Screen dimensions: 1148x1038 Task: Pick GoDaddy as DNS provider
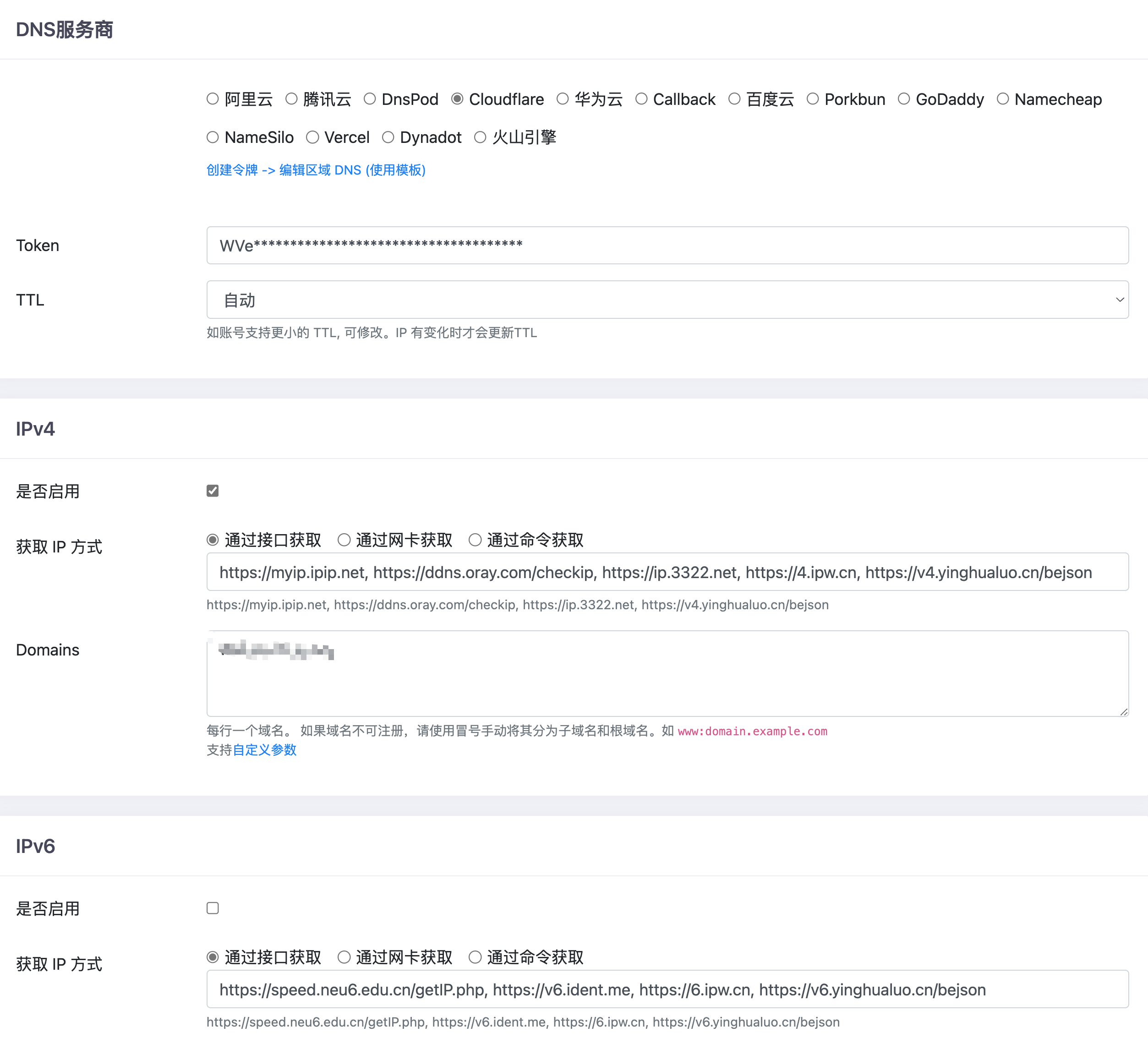(904, 99)
